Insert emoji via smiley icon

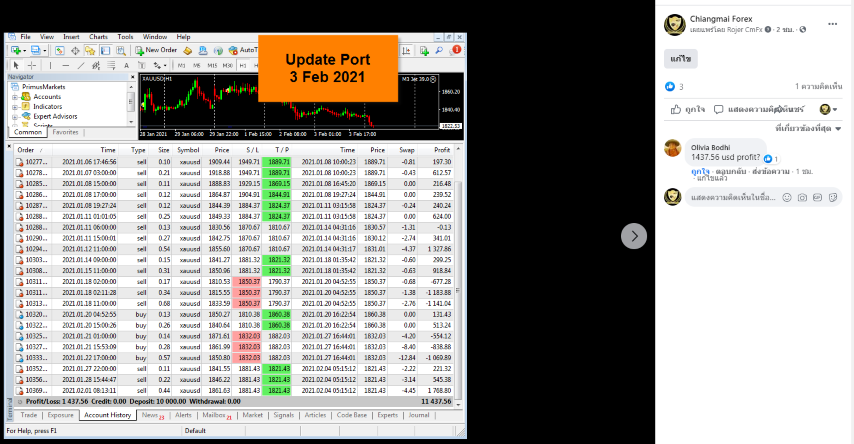point(787,197)
